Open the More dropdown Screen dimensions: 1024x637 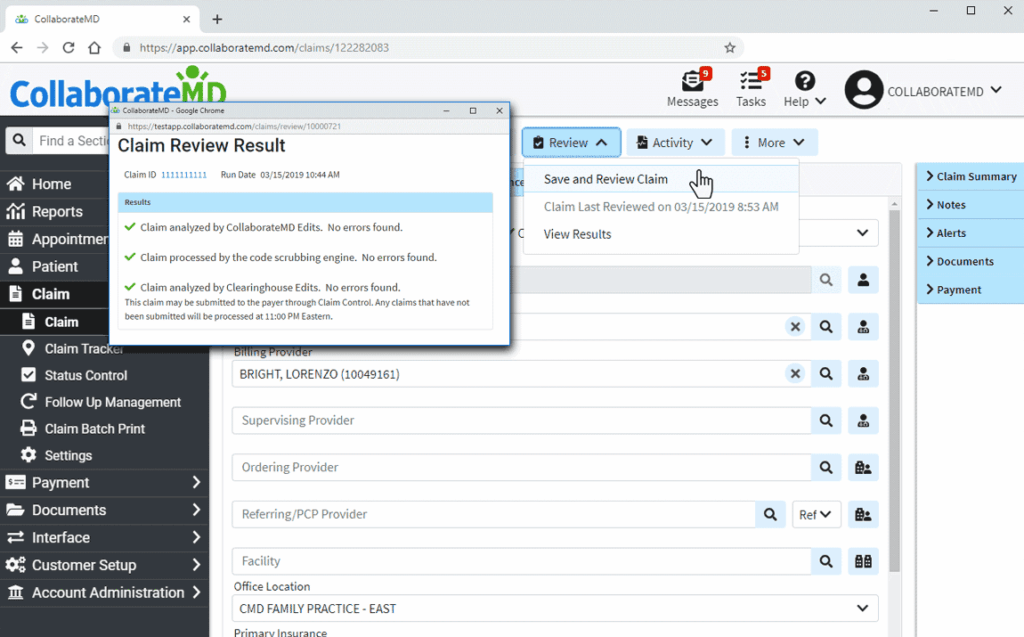[774, 142]
